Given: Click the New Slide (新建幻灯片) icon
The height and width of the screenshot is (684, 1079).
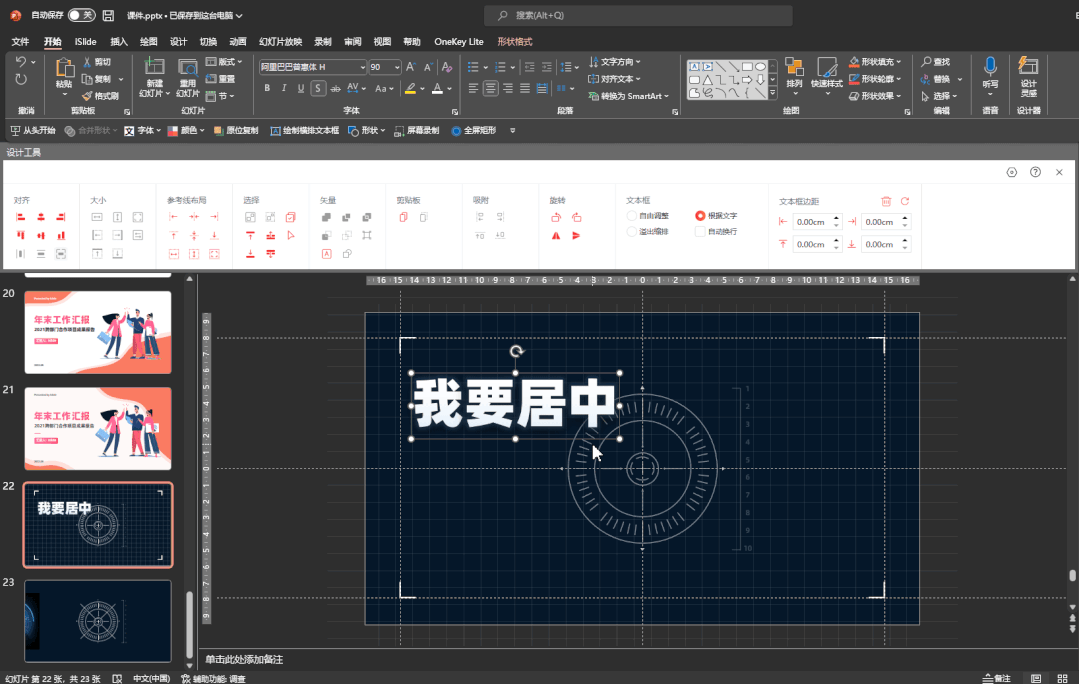Looking at the screenshot, I should (x=154, y=68).
